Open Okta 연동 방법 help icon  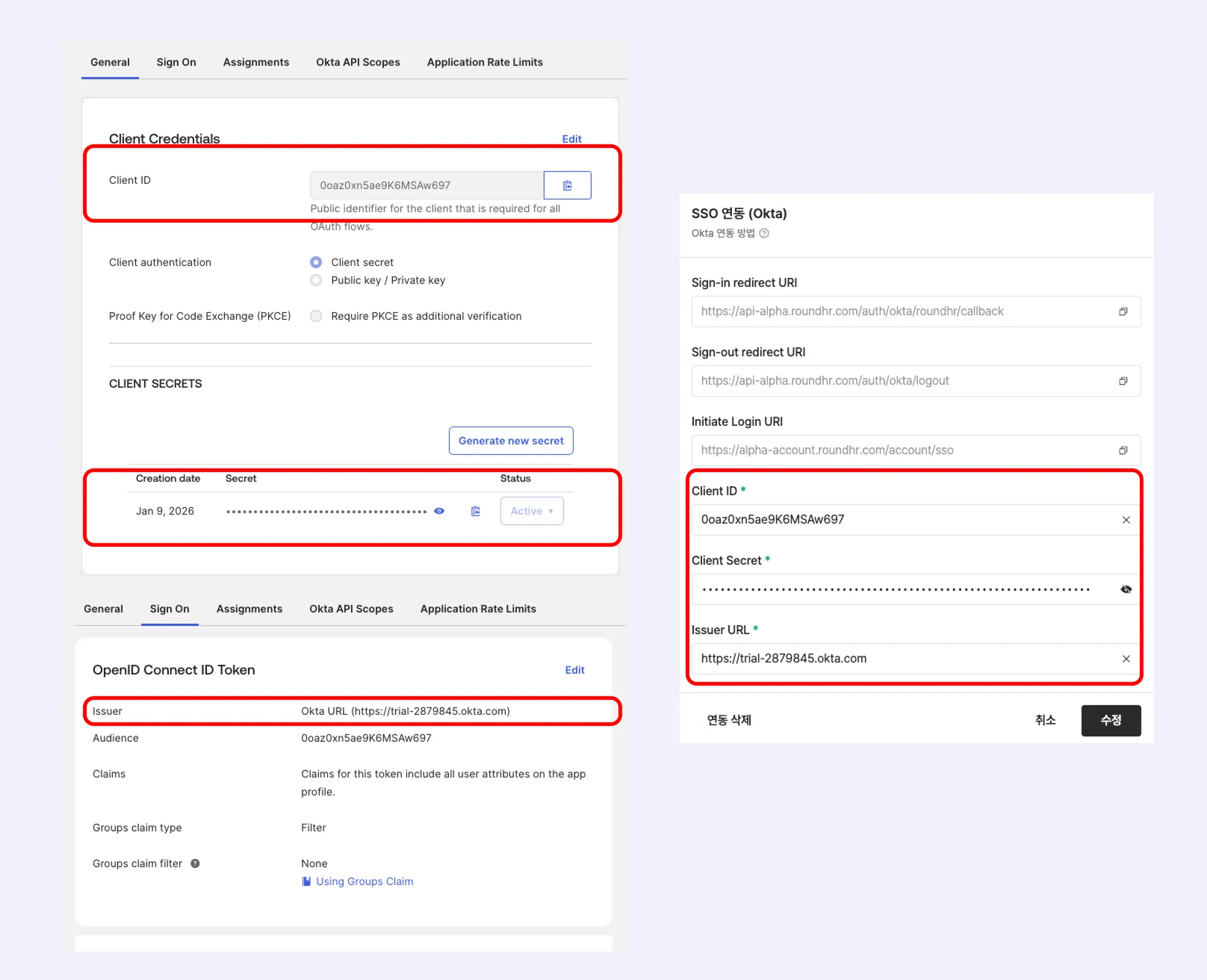click(x=764, y=233)
